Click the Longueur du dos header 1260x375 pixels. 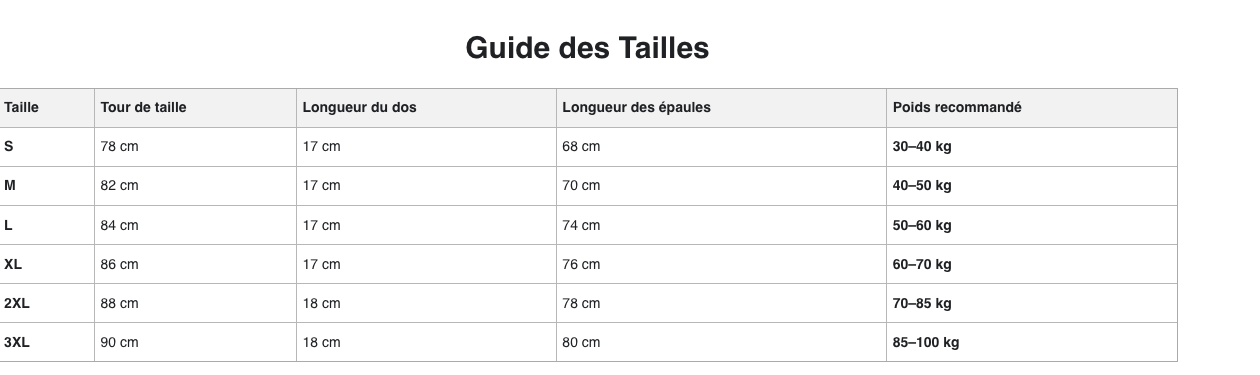tap(427, 107)
